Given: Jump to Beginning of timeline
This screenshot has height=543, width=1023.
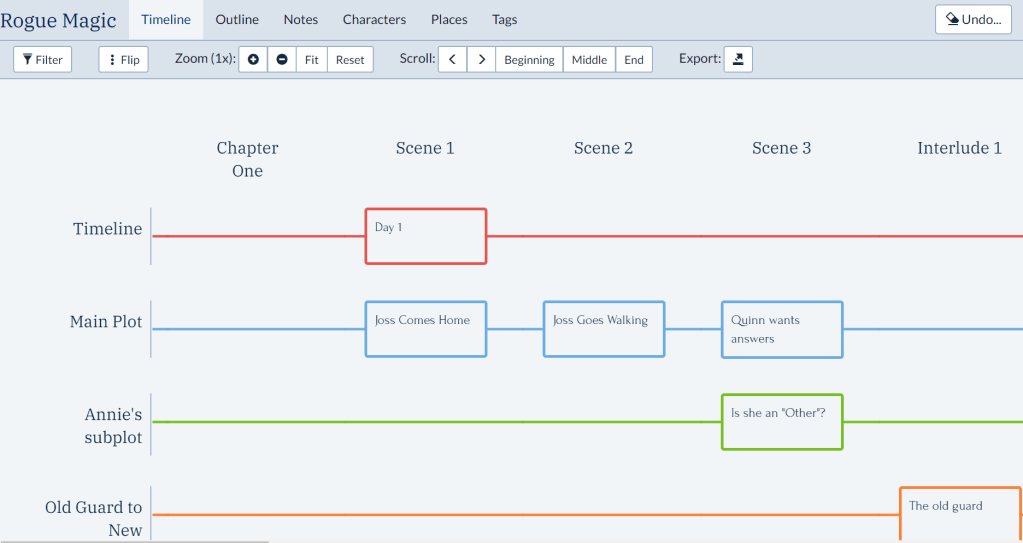Looking at the screenshot, I should click(529, 60).
